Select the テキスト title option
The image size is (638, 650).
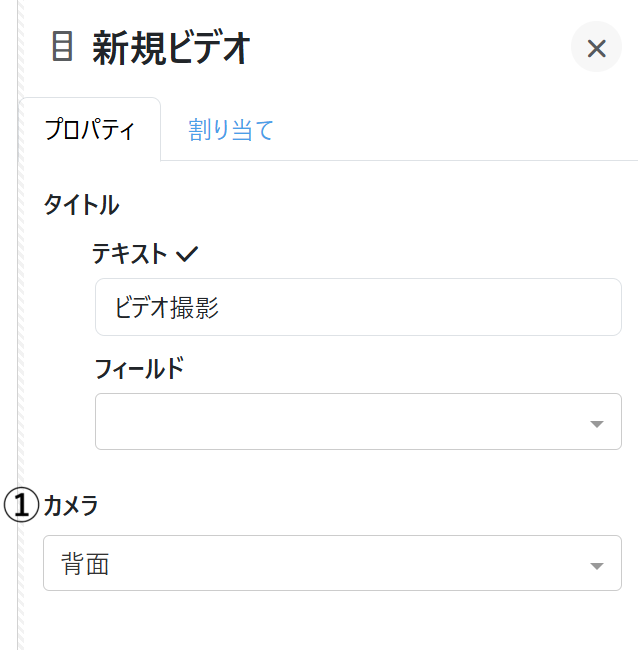[130, 254]
